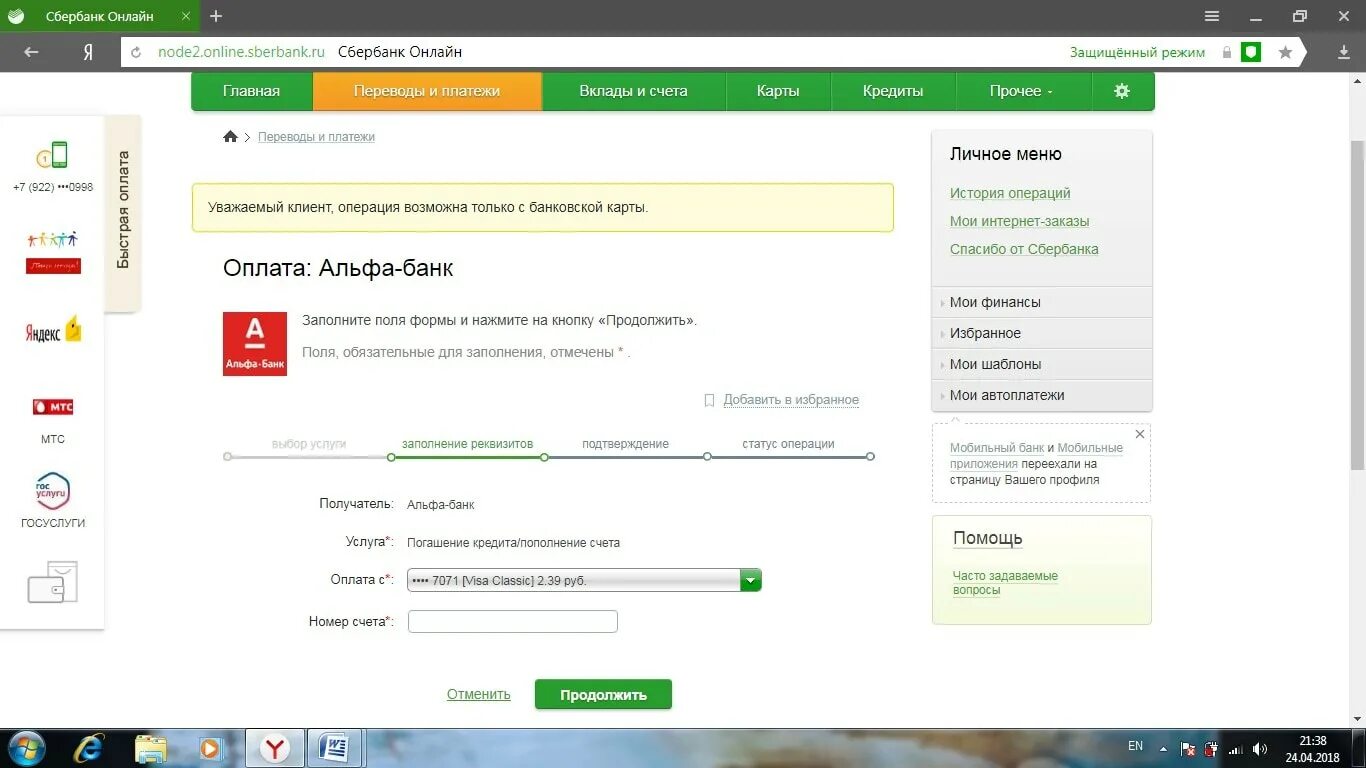Open browser downloads arrow icon
This screenshot has width=1366, height=768.
pyautogui.click(x=1344, y=52)
